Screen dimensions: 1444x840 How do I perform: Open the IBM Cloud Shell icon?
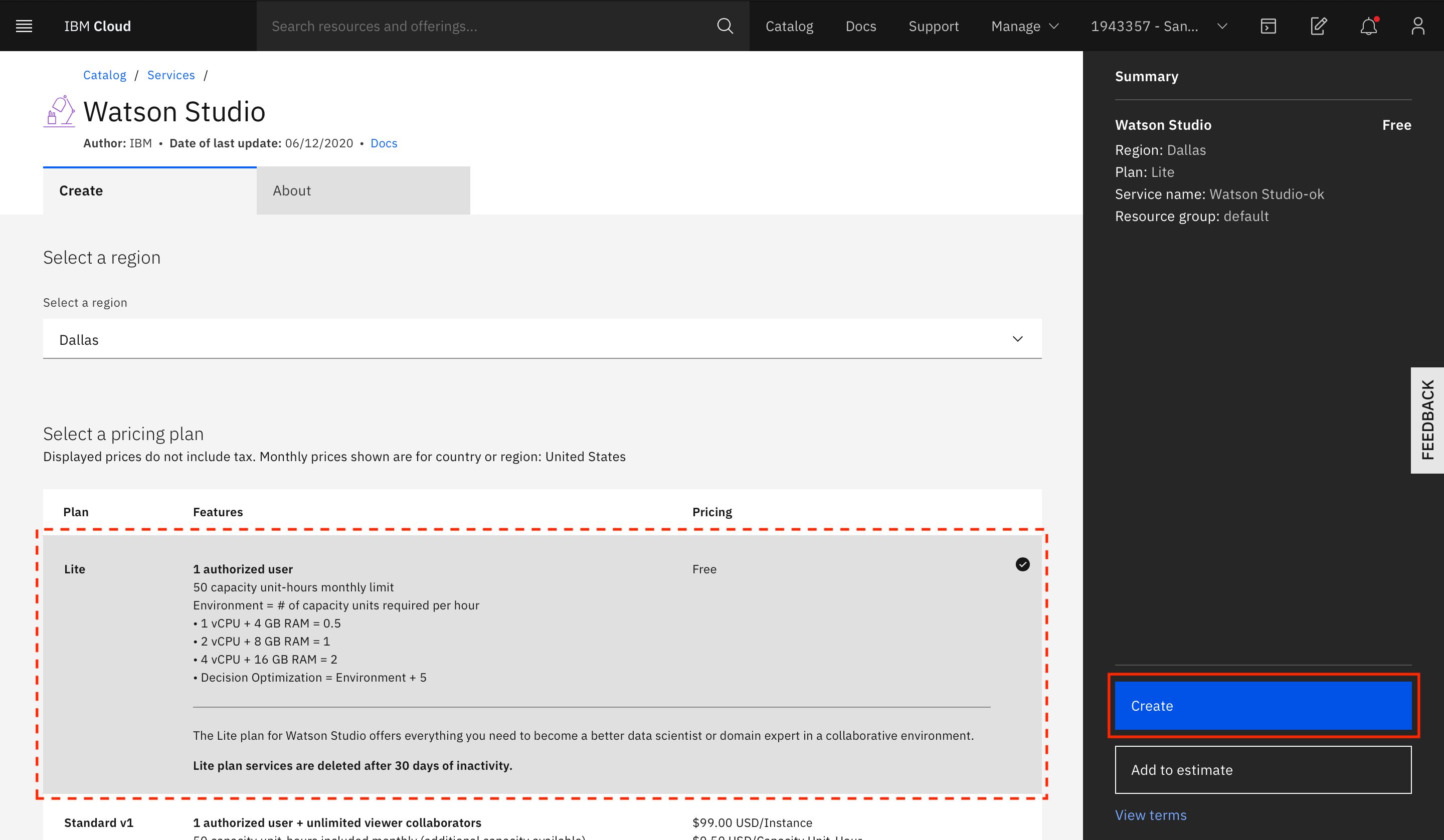[x=1268, y=26]
